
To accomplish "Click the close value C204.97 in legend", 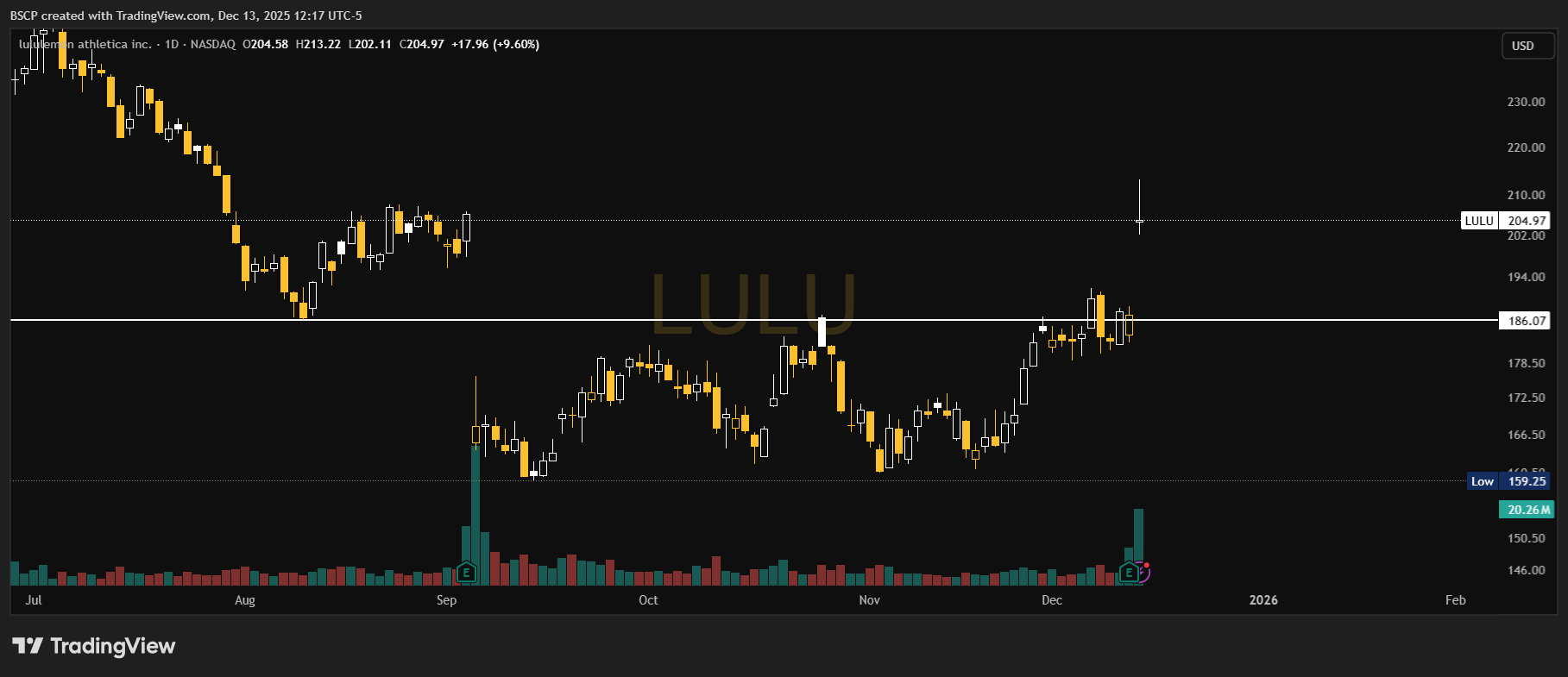I will 422,44.
